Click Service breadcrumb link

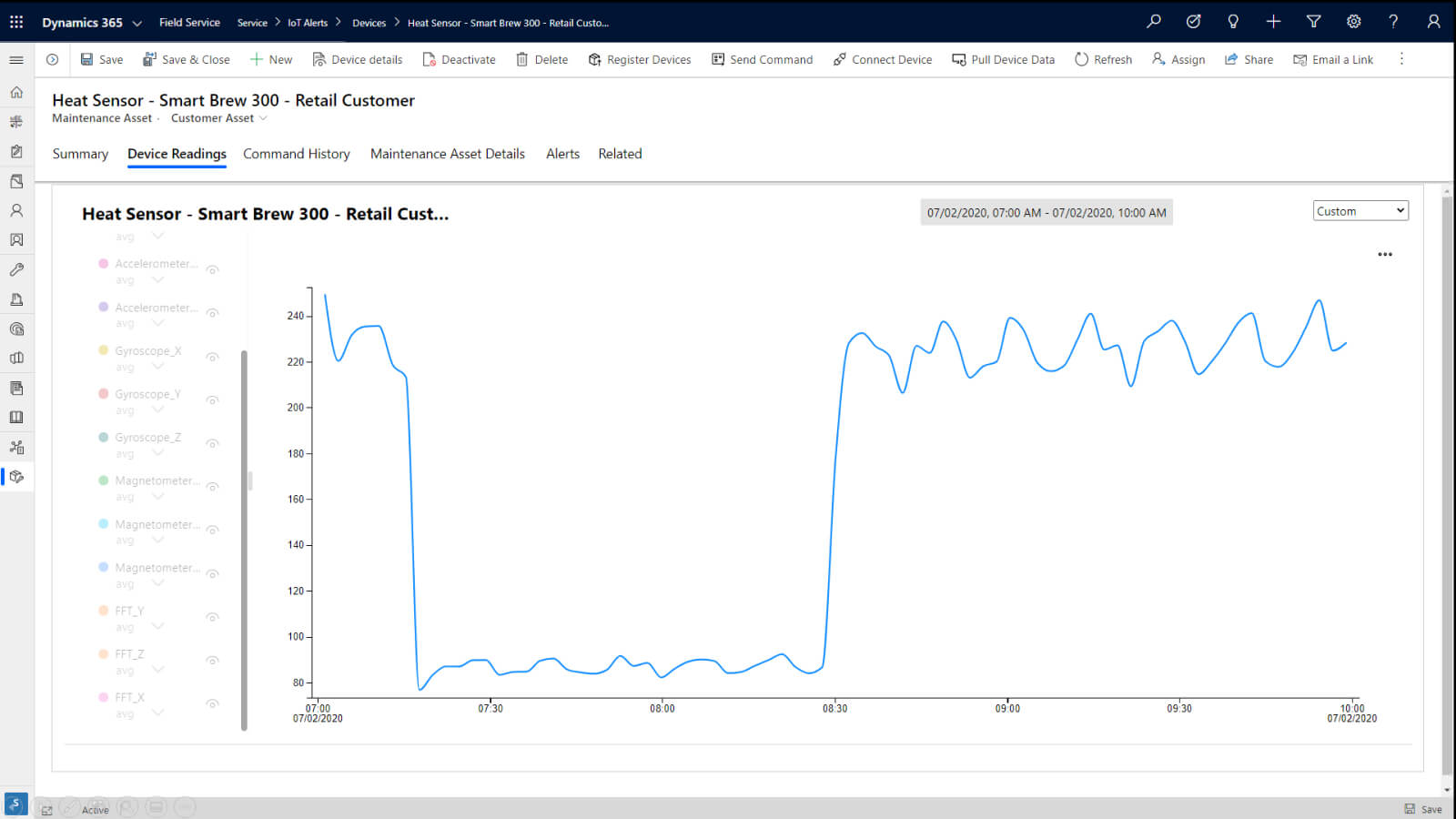[252, 23]
